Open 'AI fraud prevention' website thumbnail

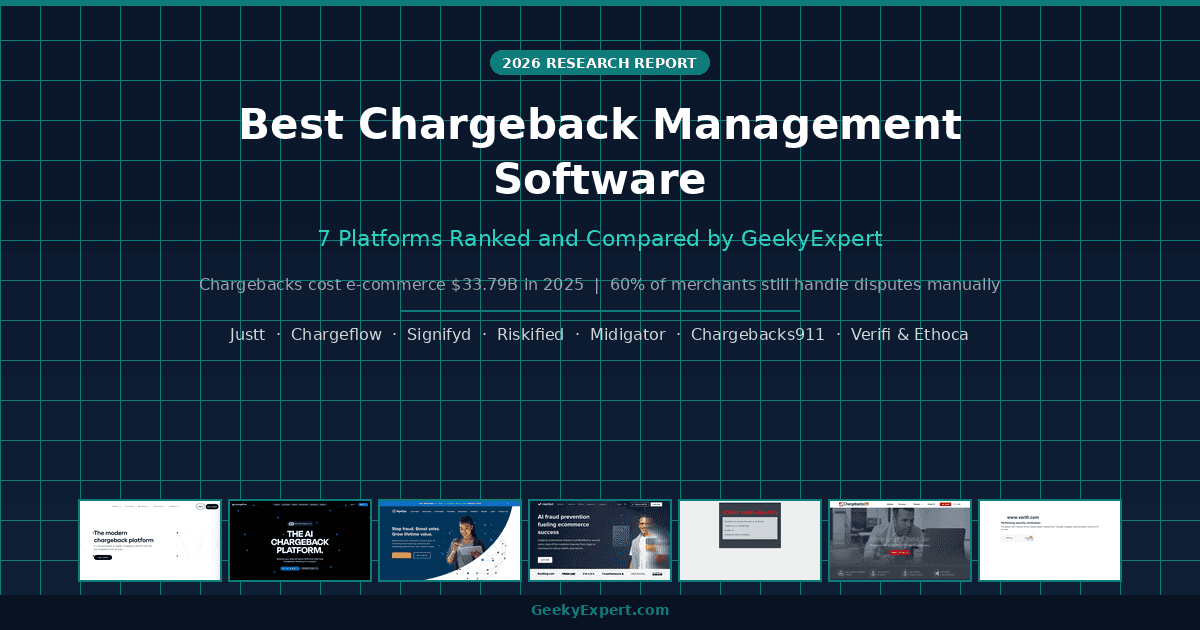pos(600,540)
